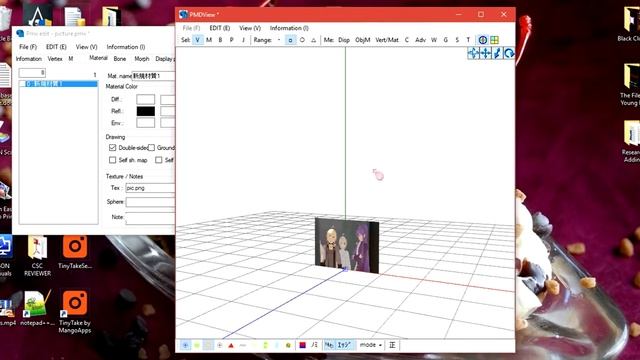
Task: Uncheck the Double-sided checkbox
Action: [x=113, y=148]
